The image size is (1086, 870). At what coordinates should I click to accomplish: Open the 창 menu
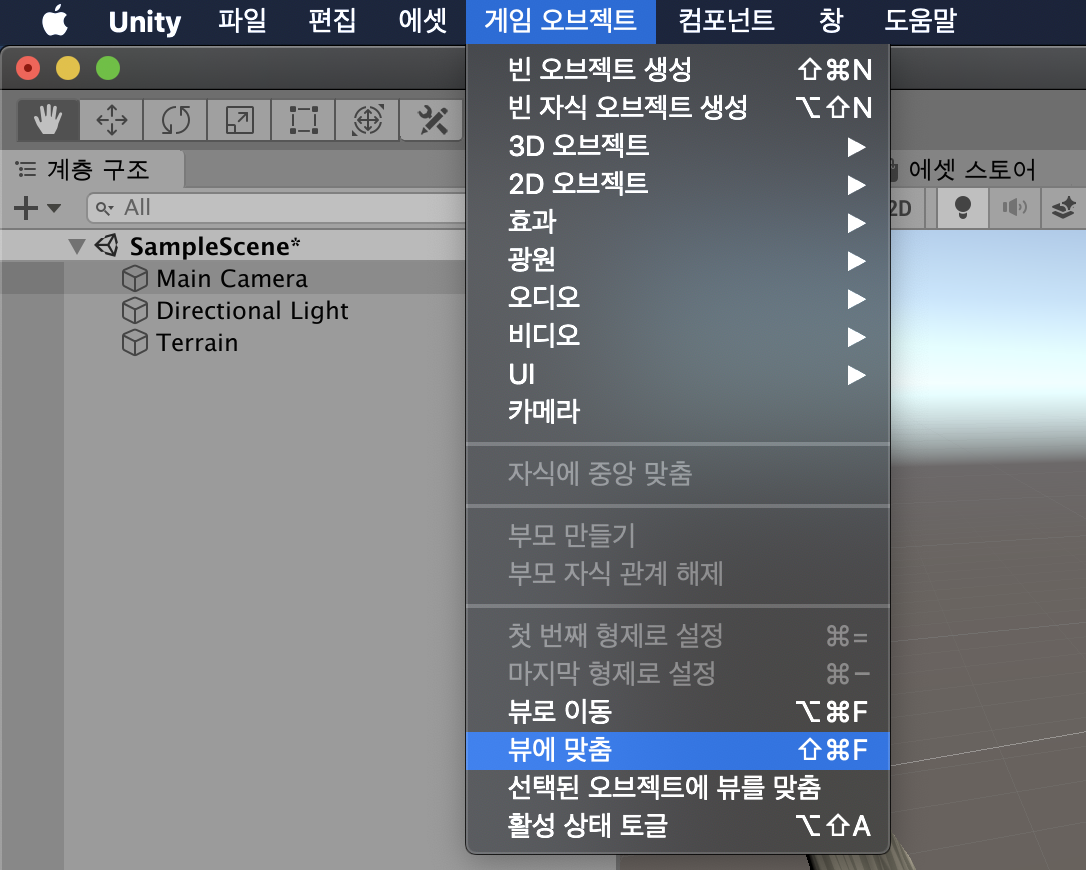click(830, 21)
